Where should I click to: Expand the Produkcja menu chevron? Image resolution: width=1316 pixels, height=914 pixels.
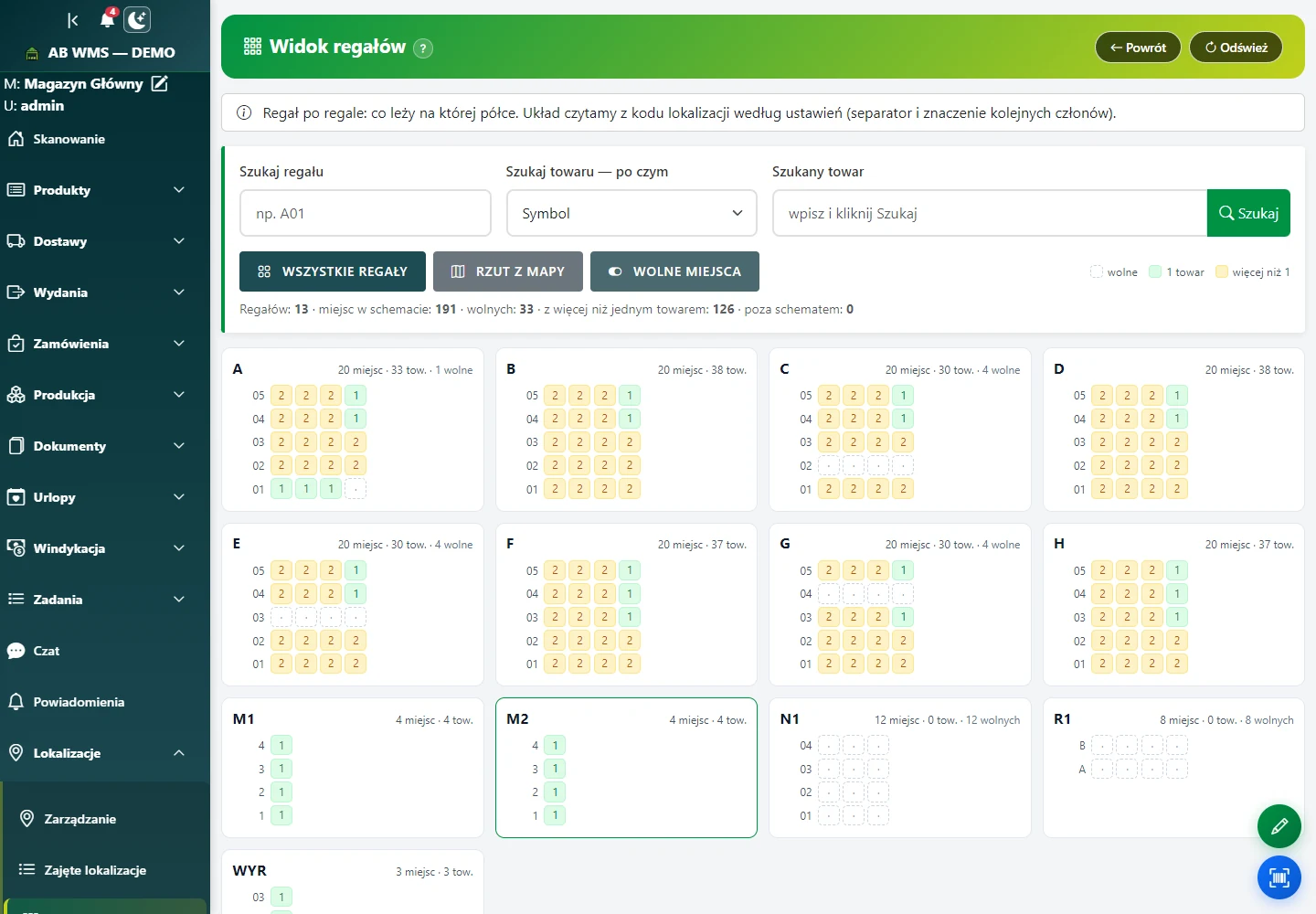[179, 395]
